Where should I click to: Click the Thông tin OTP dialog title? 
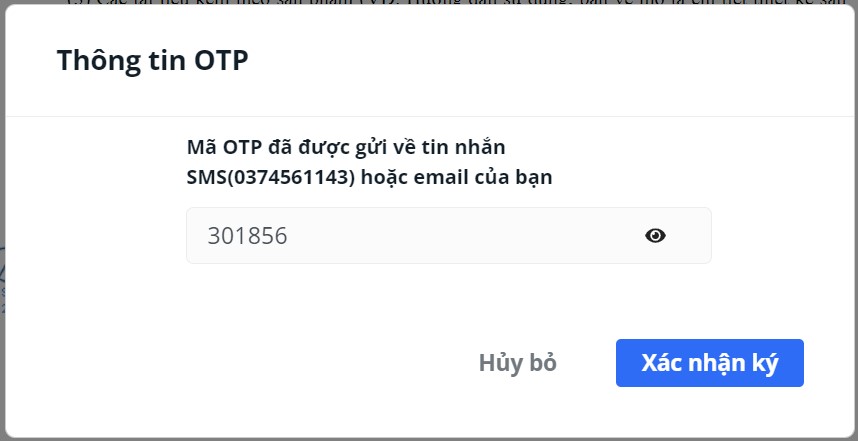click(x=152, y=60)
